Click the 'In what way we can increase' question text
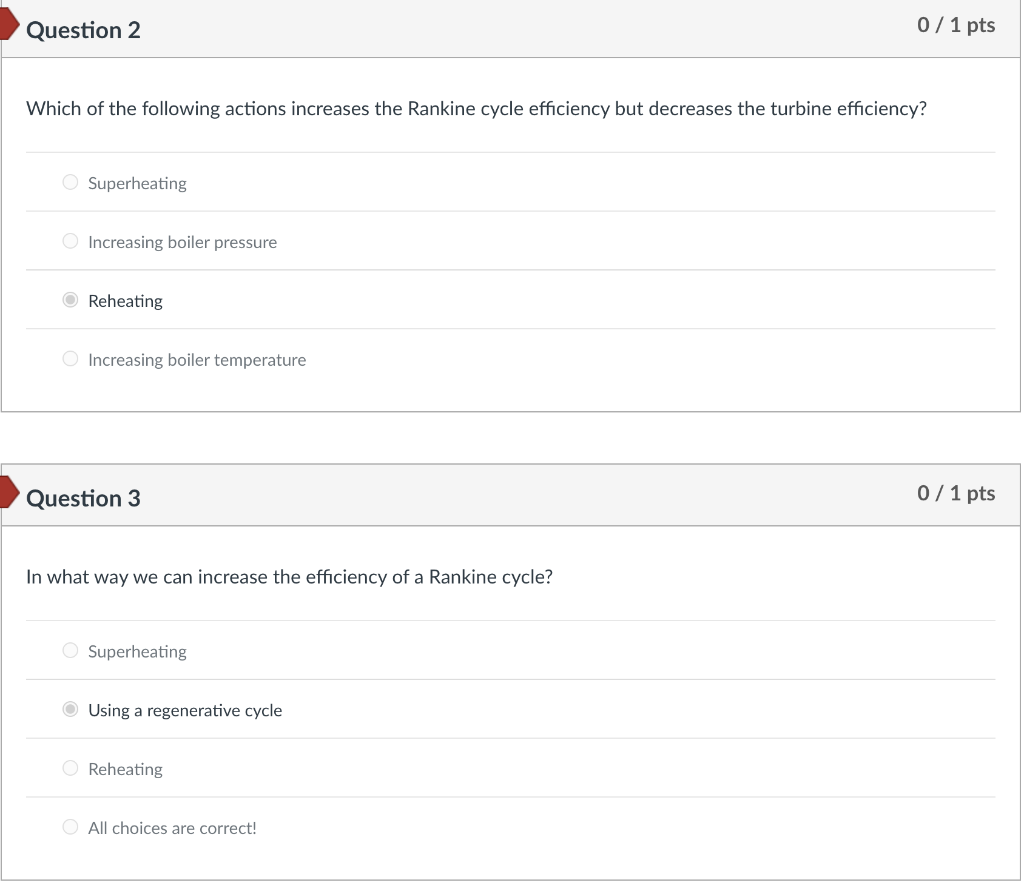Viewport: 1024px width, 891px height. coord(289,577)
